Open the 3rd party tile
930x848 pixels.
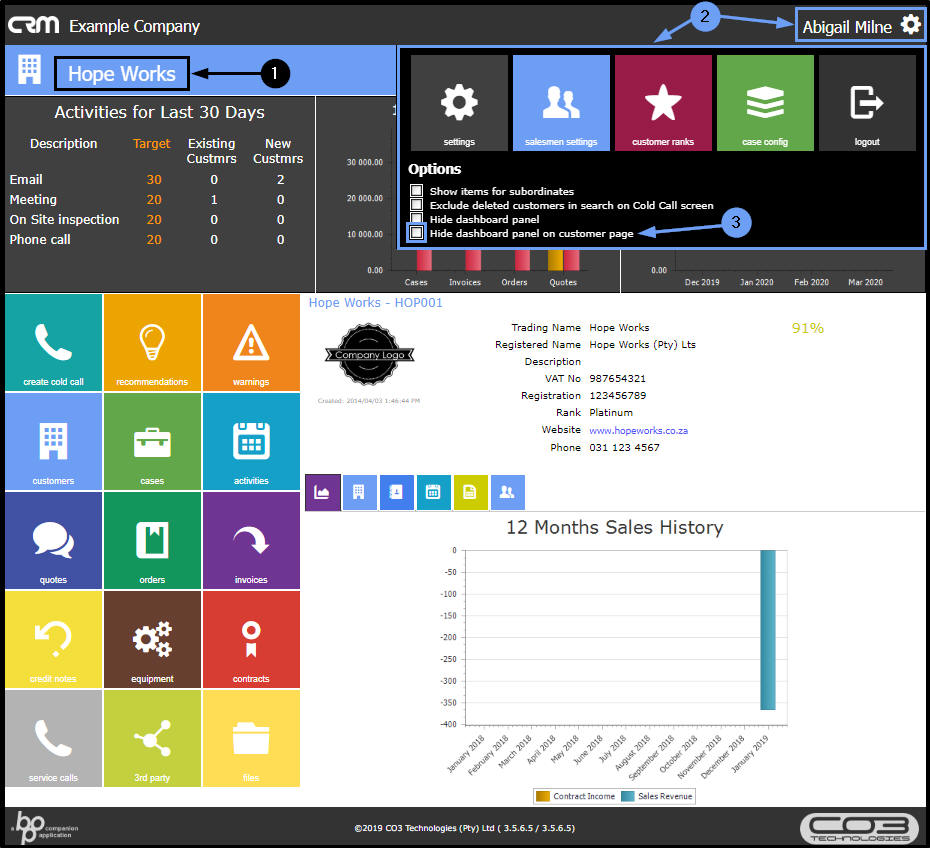point(152,739)
